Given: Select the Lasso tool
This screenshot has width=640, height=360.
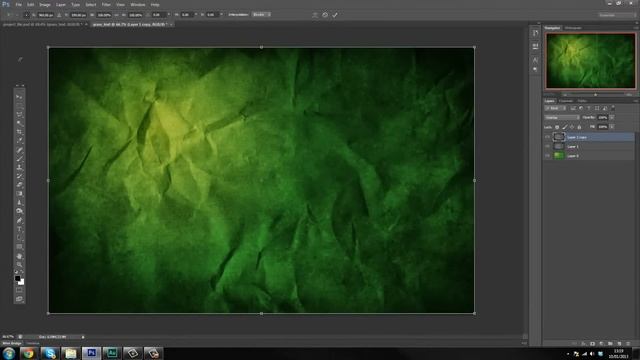Looking at the screenshot, I should [19, 114].
